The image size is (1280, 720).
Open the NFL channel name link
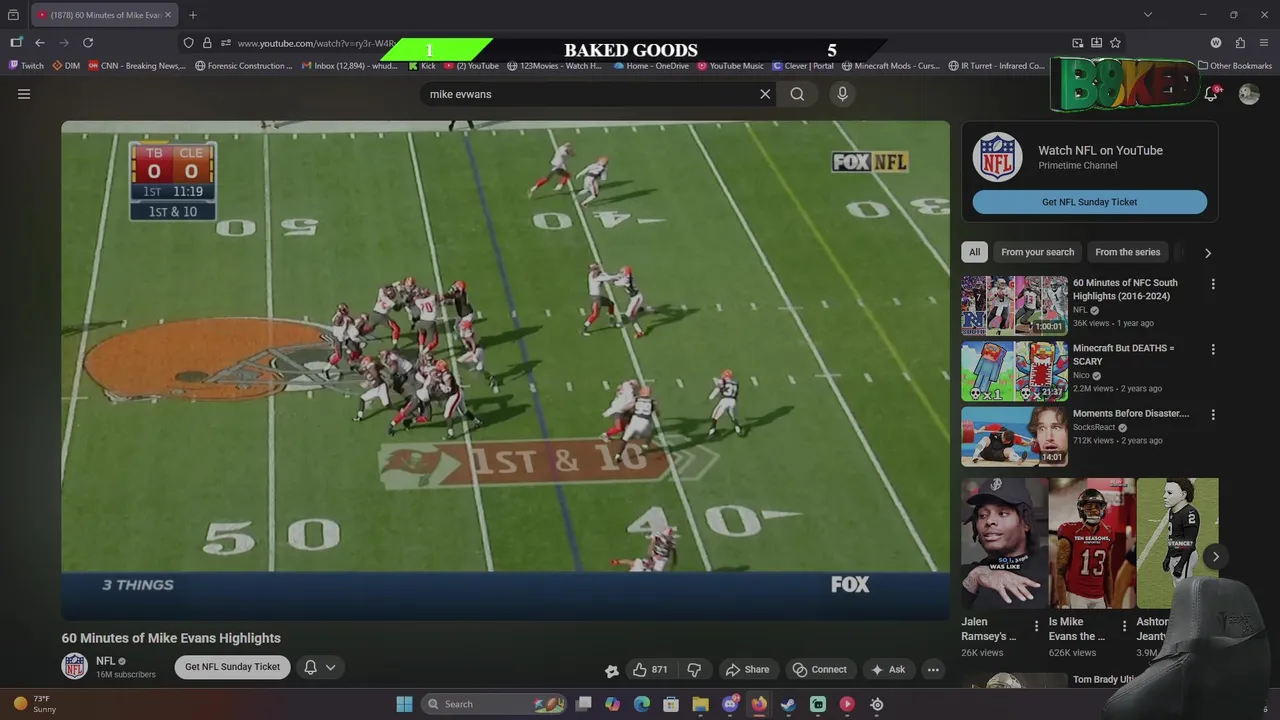[x=105, y=661]
